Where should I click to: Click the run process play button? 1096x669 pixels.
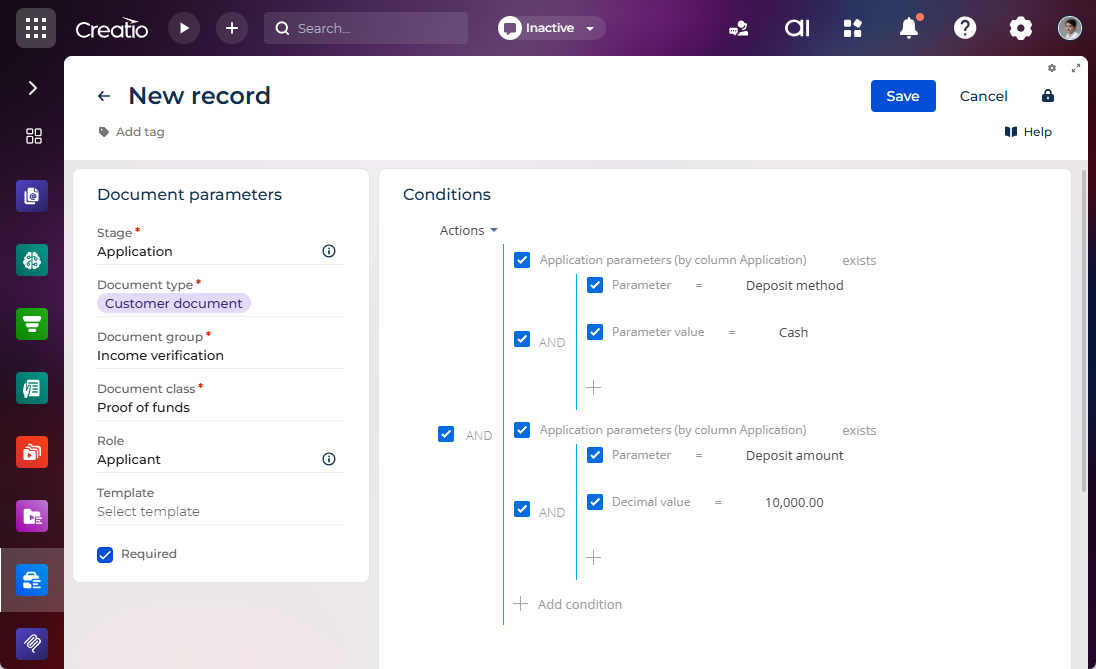click(x=184, y=28)
